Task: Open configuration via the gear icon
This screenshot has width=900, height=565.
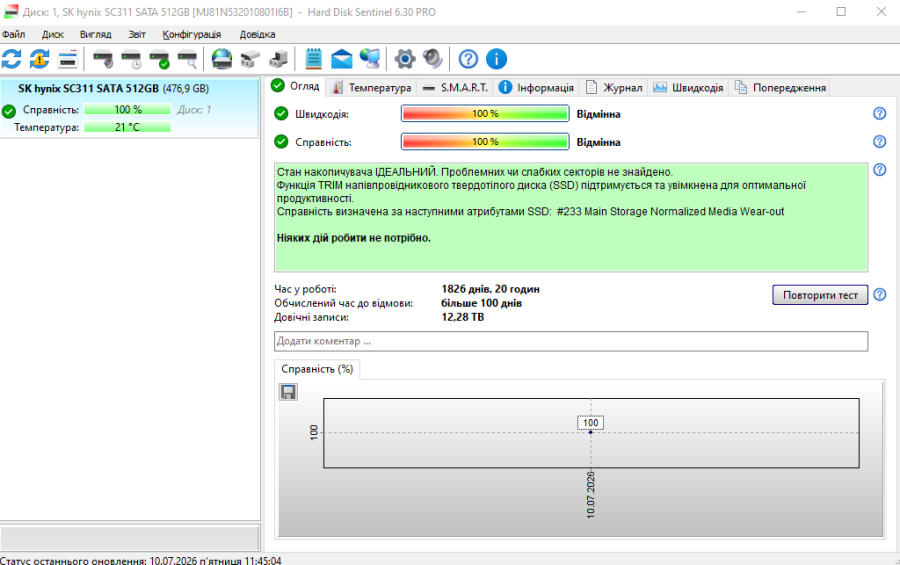Action: click(x=405, y=59)
